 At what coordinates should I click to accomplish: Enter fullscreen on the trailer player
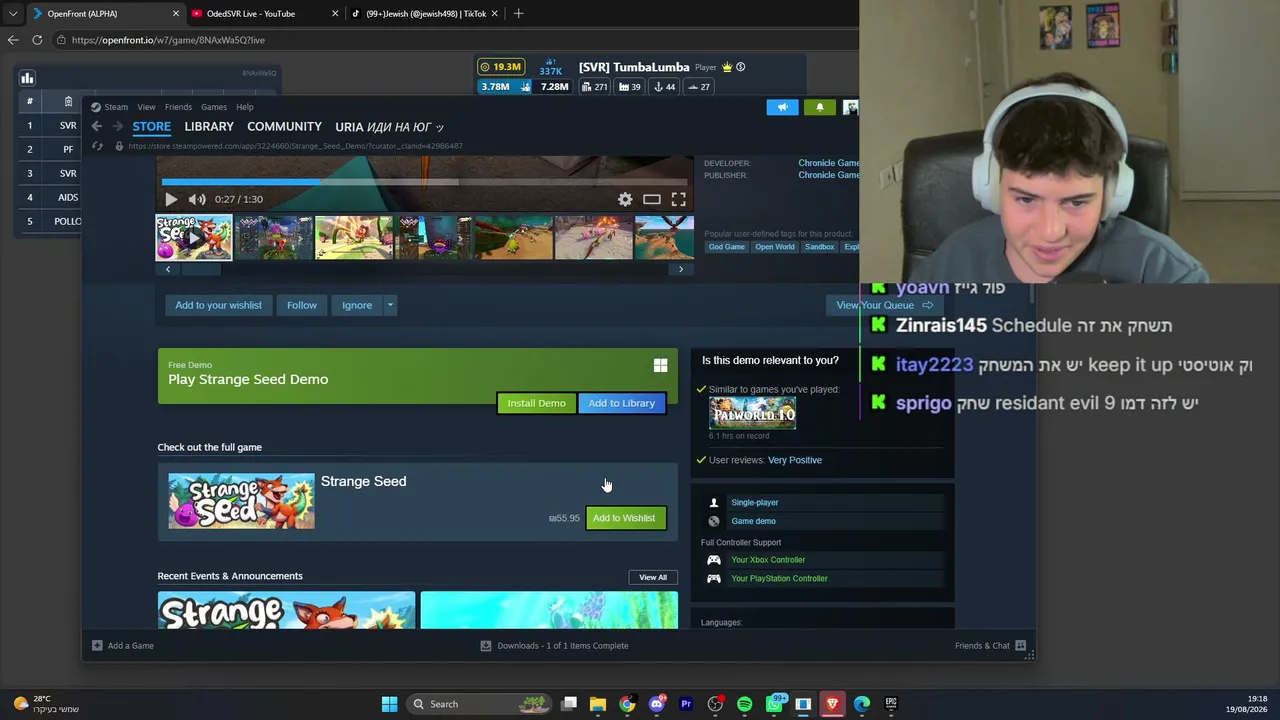[x=679, y=199]
